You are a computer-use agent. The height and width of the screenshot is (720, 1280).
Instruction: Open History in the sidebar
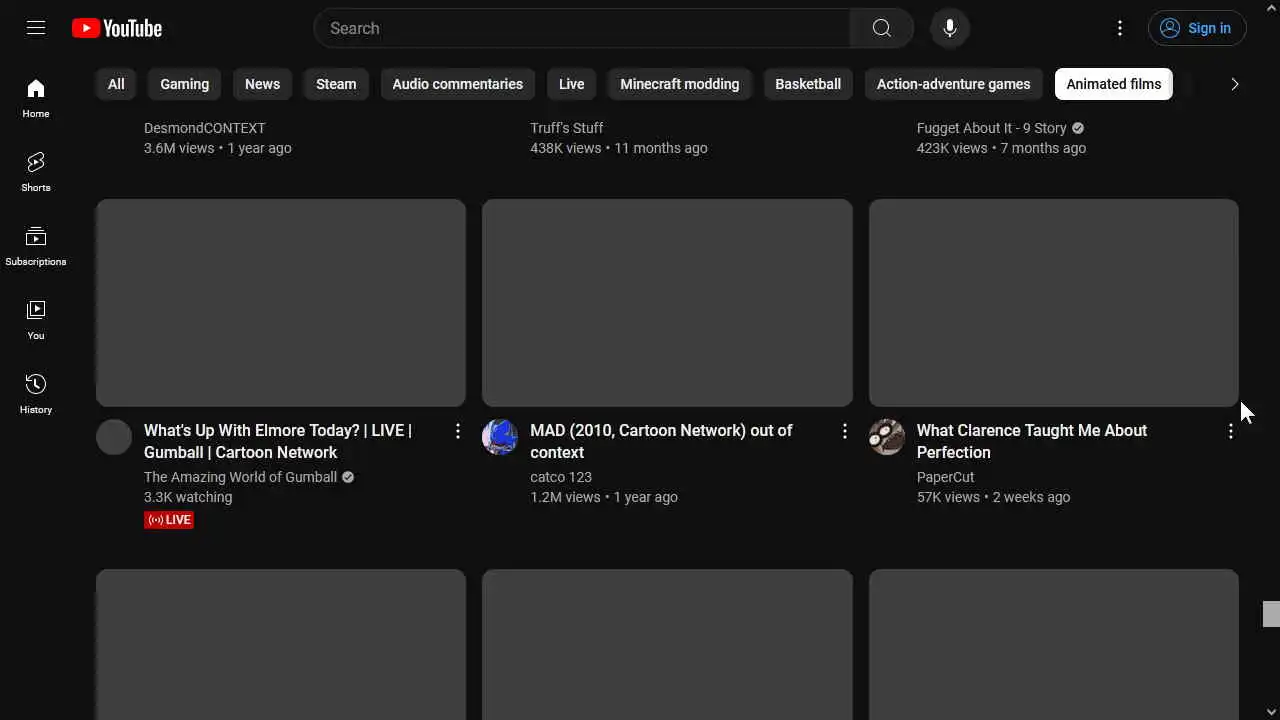point(36,395)
